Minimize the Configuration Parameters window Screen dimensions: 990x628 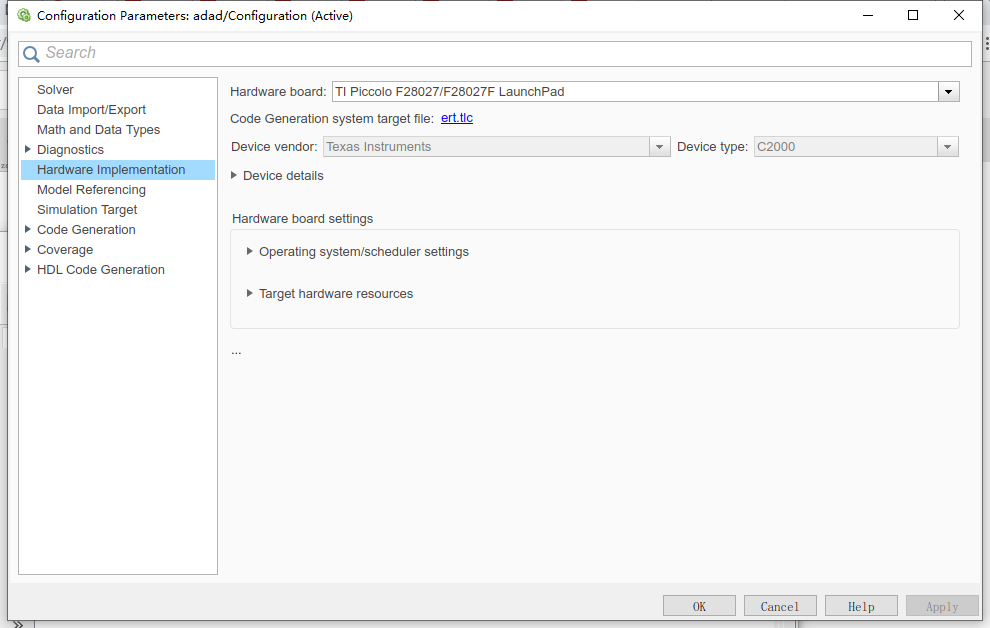[868, 15]
